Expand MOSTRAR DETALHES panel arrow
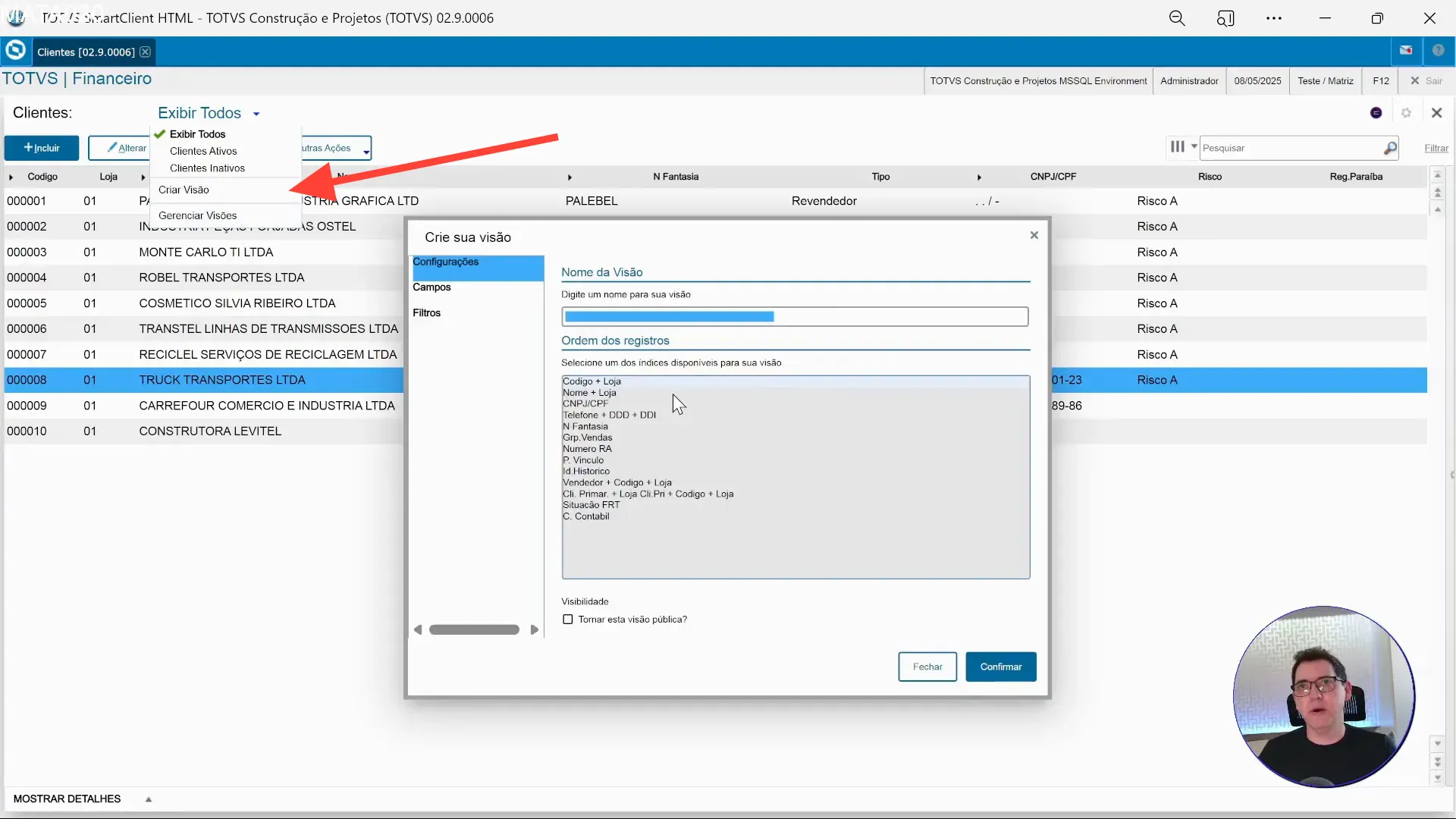Image resolution: width=1456 pixels, height=819 pixels. click(x=149, y=799)
